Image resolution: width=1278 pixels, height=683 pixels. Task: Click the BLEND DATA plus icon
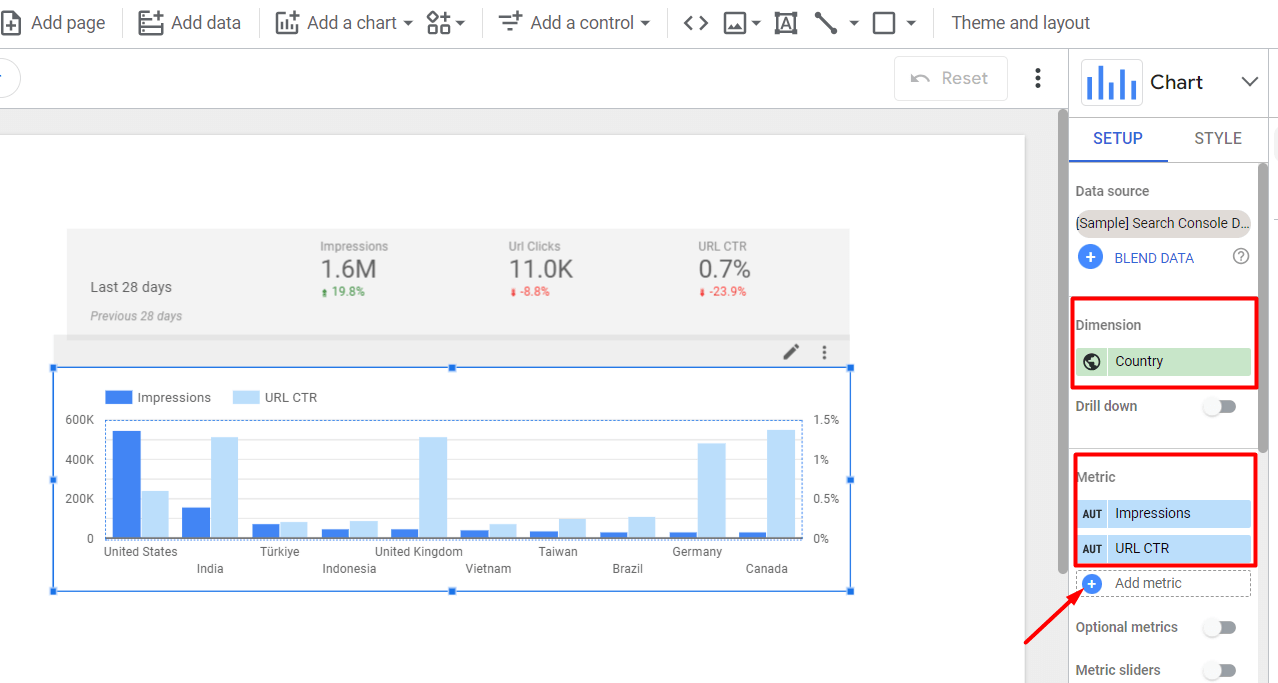click(x=1090, y=257)
